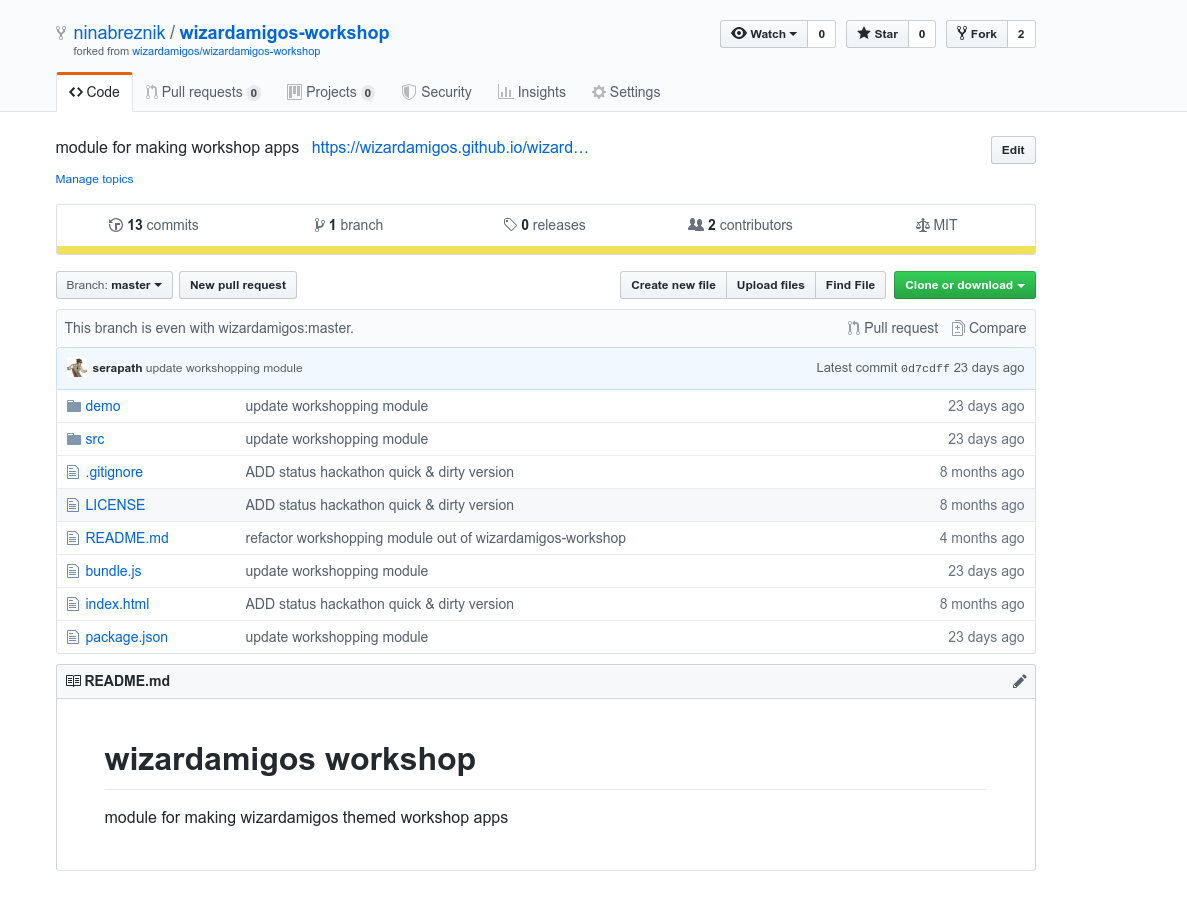The width and height of the screenshot is (1187, 898).
Task: Click the branch icon by 1 branch
Action: [319, 225]
